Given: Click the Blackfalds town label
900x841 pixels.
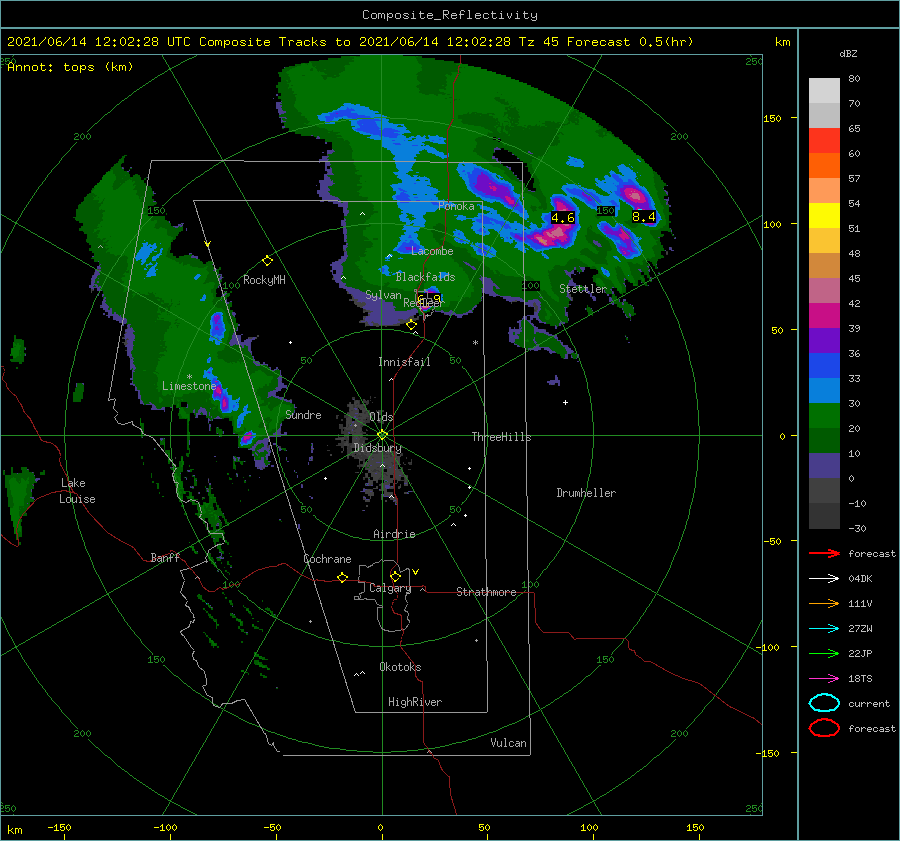Looking at the screenshot, I should click(425, 277).
